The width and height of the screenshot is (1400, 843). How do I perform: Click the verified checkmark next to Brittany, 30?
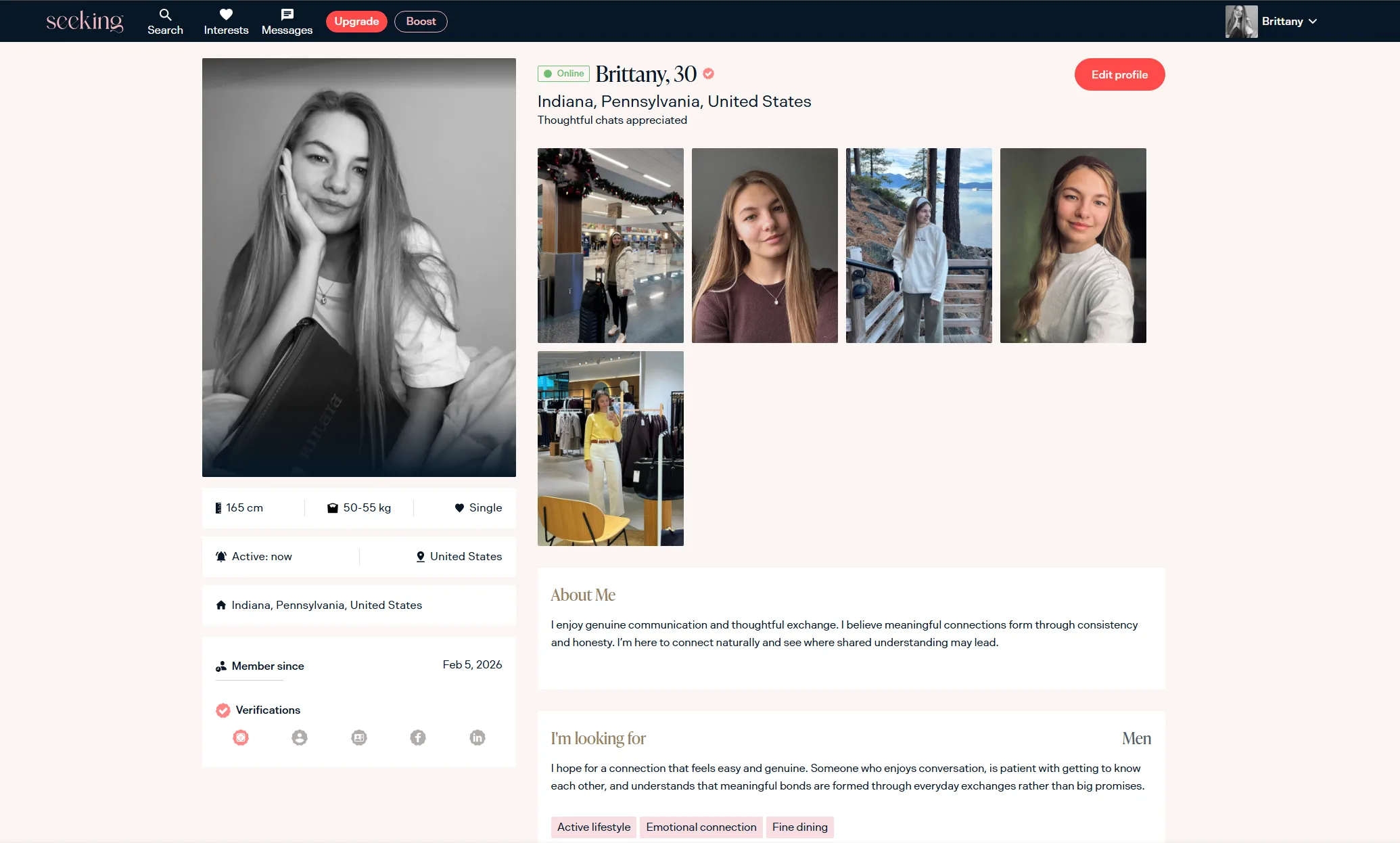709,74
